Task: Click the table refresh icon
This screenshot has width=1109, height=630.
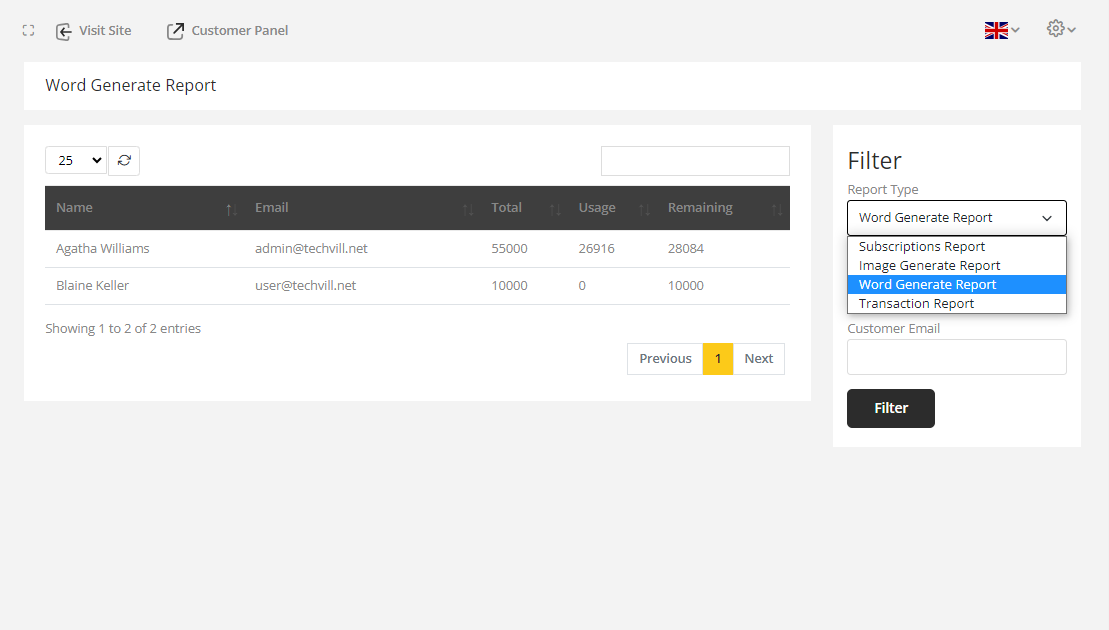Action: [x=124, y=160]
